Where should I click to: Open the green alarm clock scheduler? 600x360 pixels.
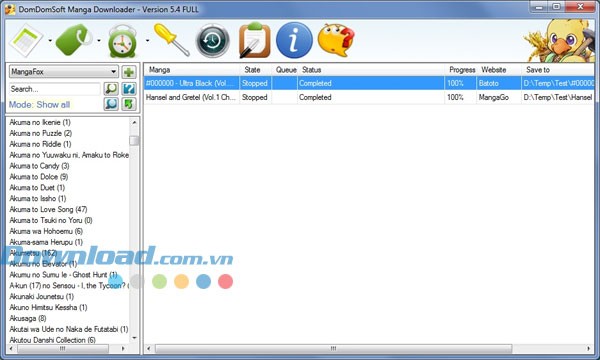click(x=122, y=41)
